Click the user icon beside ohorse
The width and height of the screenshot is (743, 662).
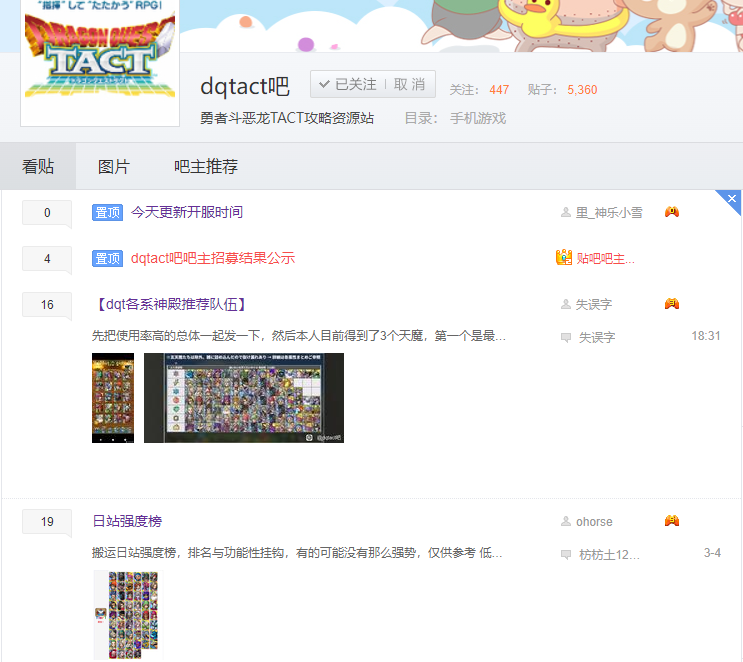point(565,521)
